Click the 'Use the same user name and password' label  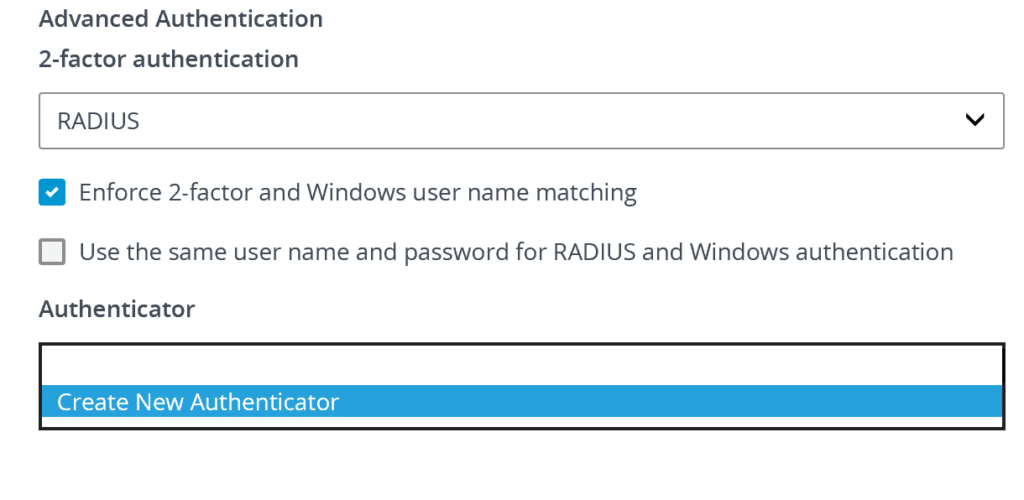point(300,252)
